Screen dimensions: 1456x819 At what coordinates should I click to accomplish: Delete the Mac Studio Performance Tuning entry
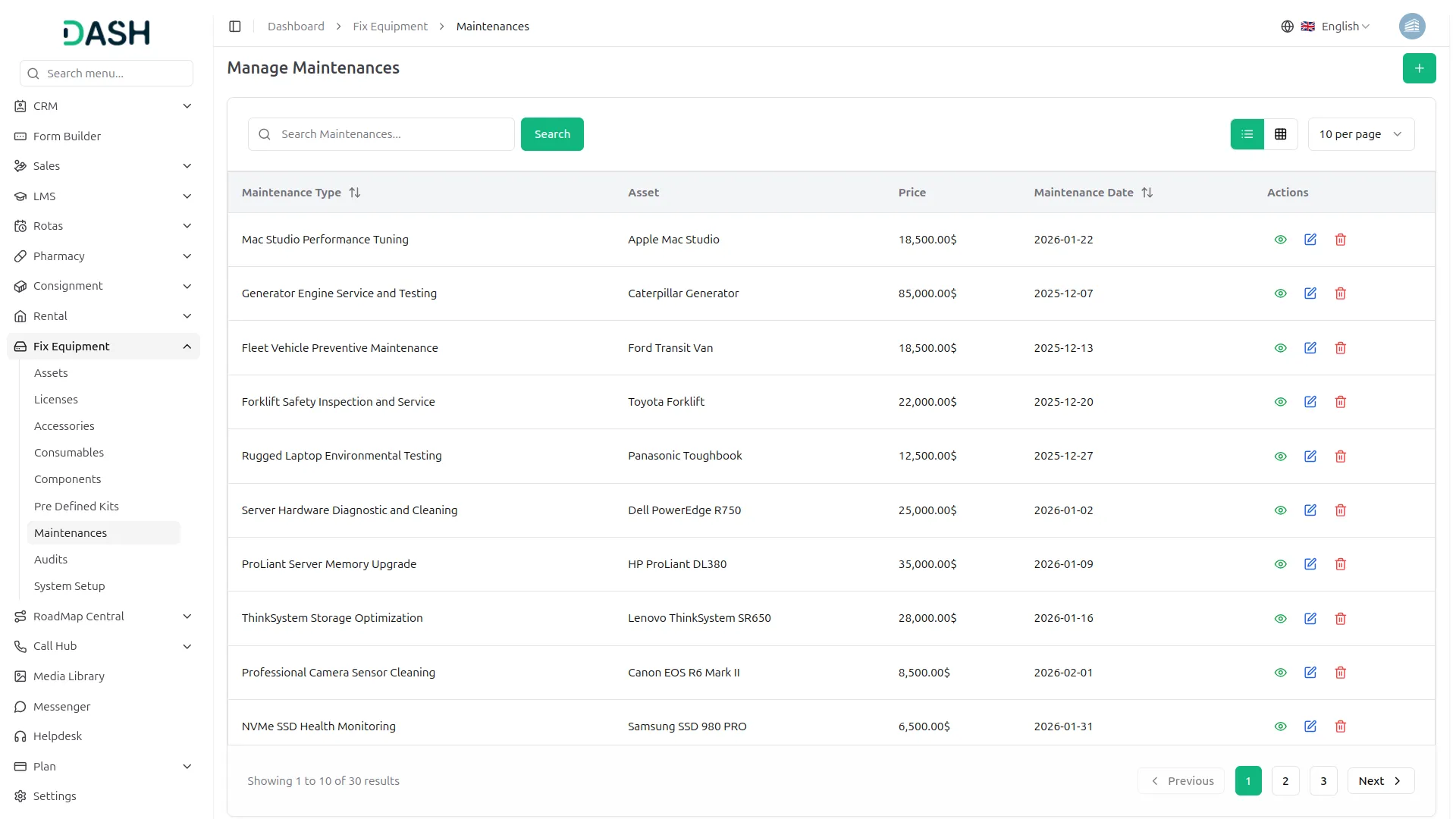coord(1340,240)
